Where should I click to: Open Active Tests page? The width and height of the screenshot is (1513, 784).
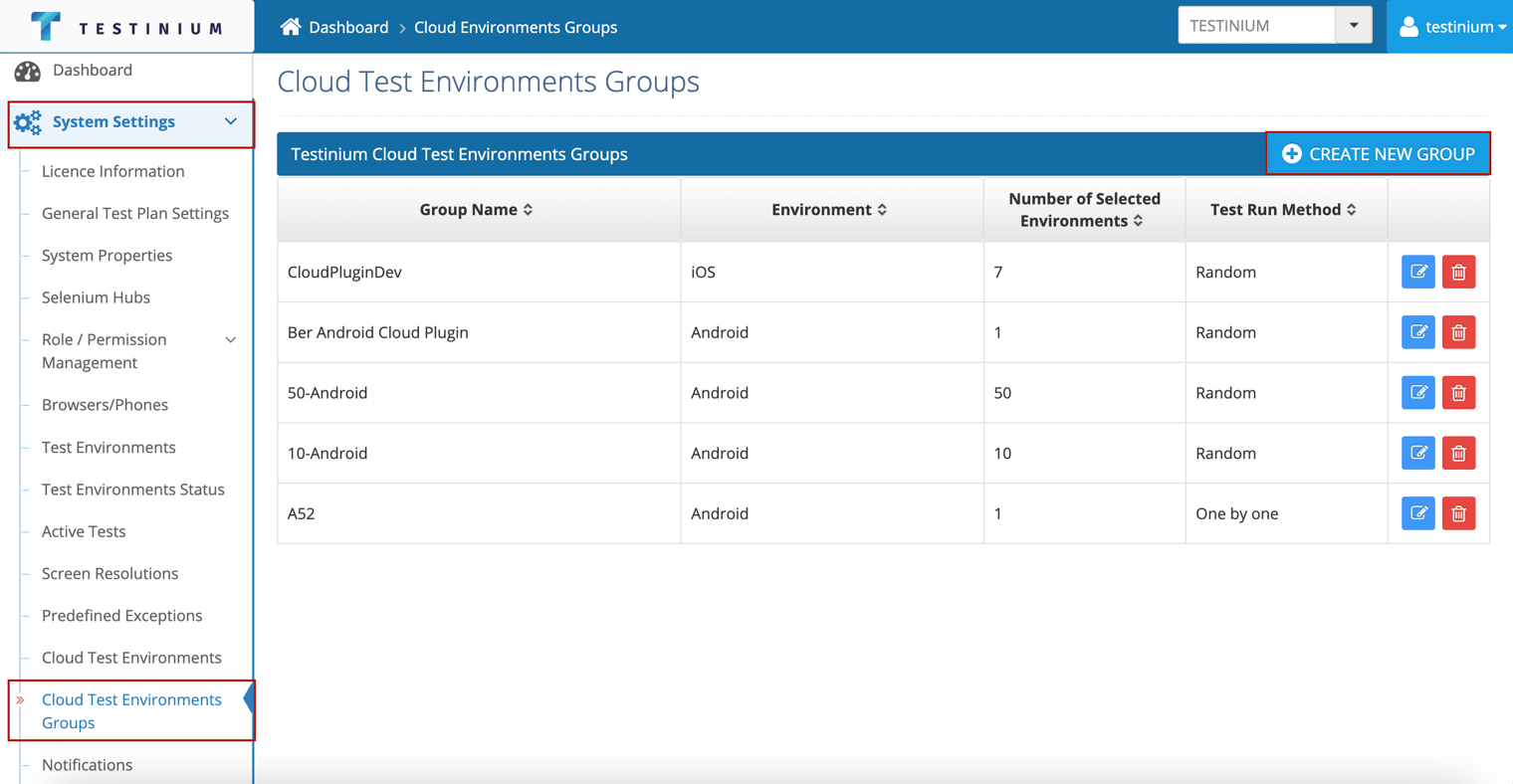click(x=84, y=531)
